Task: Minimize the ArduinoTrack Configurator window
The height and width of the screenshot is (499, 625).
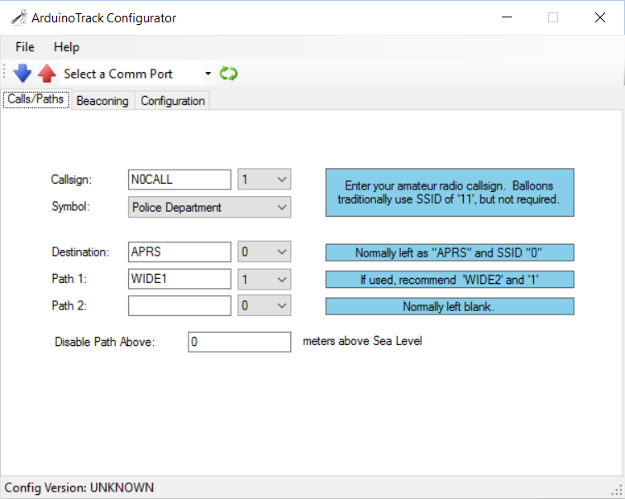Action: 507,17
